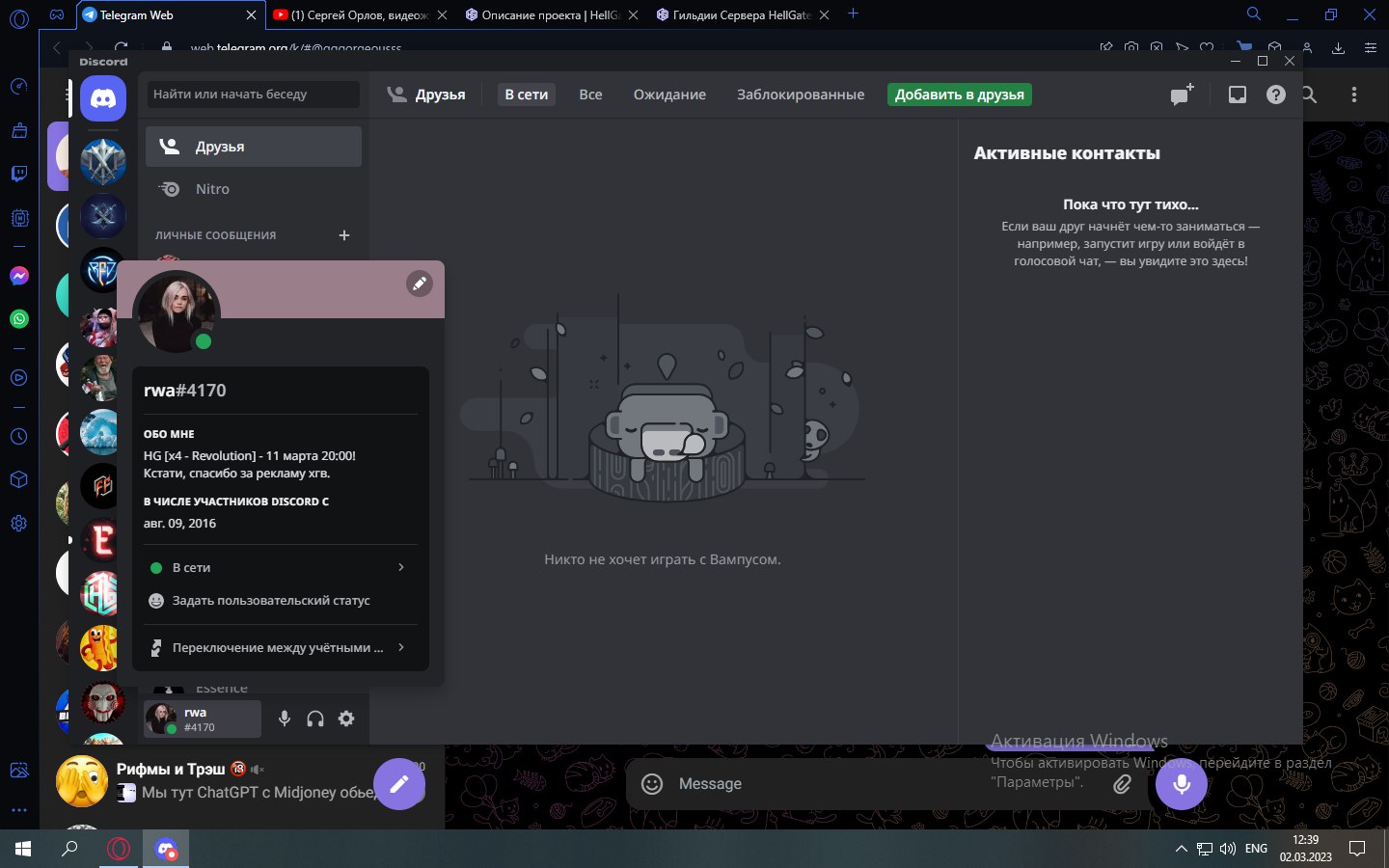Open Opera sidebar extensions cube icon
The image size is (1389, 868).
[x=19, y=479]
